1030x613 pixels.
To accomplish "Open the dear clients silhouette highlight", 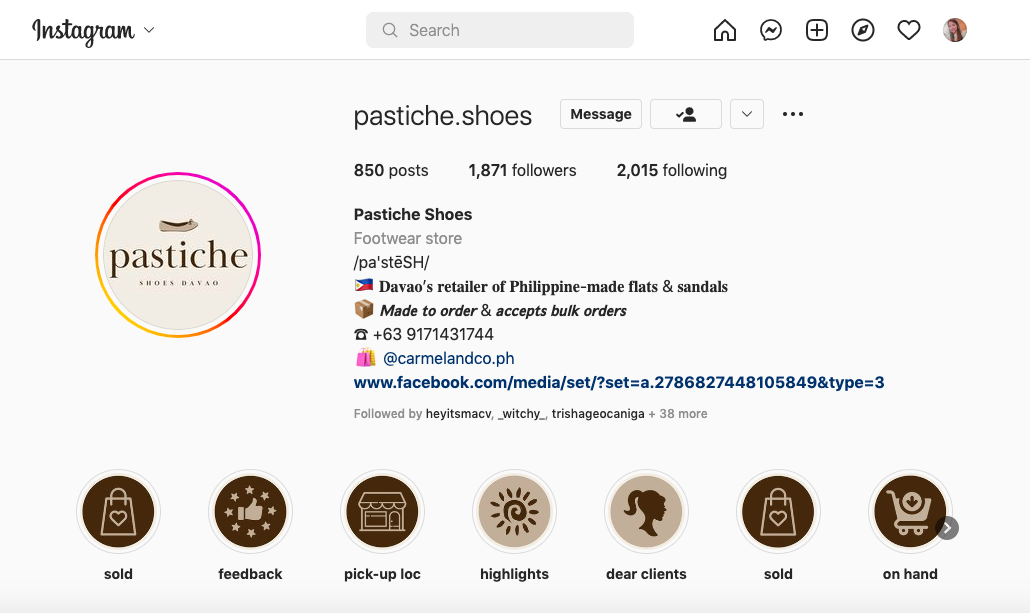I will tap(646, 512).
